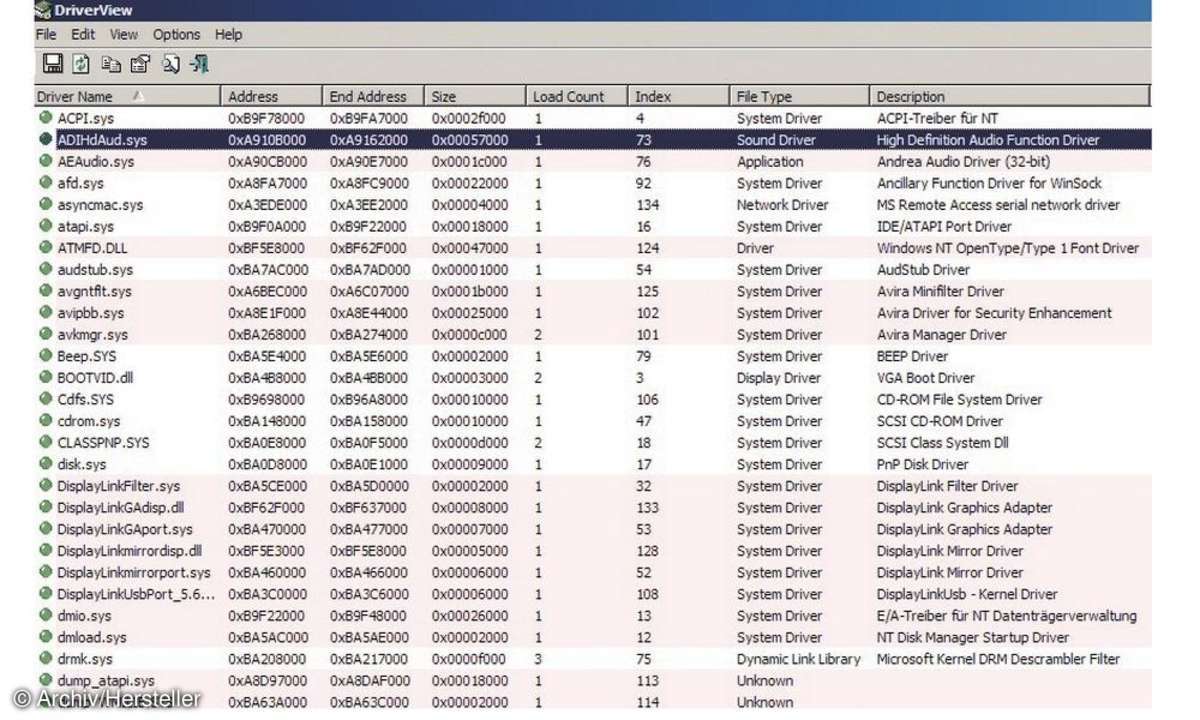1200x720 pixels.
Task: Click the green icon beside cdrom.sys
Action: click(46, 421)
